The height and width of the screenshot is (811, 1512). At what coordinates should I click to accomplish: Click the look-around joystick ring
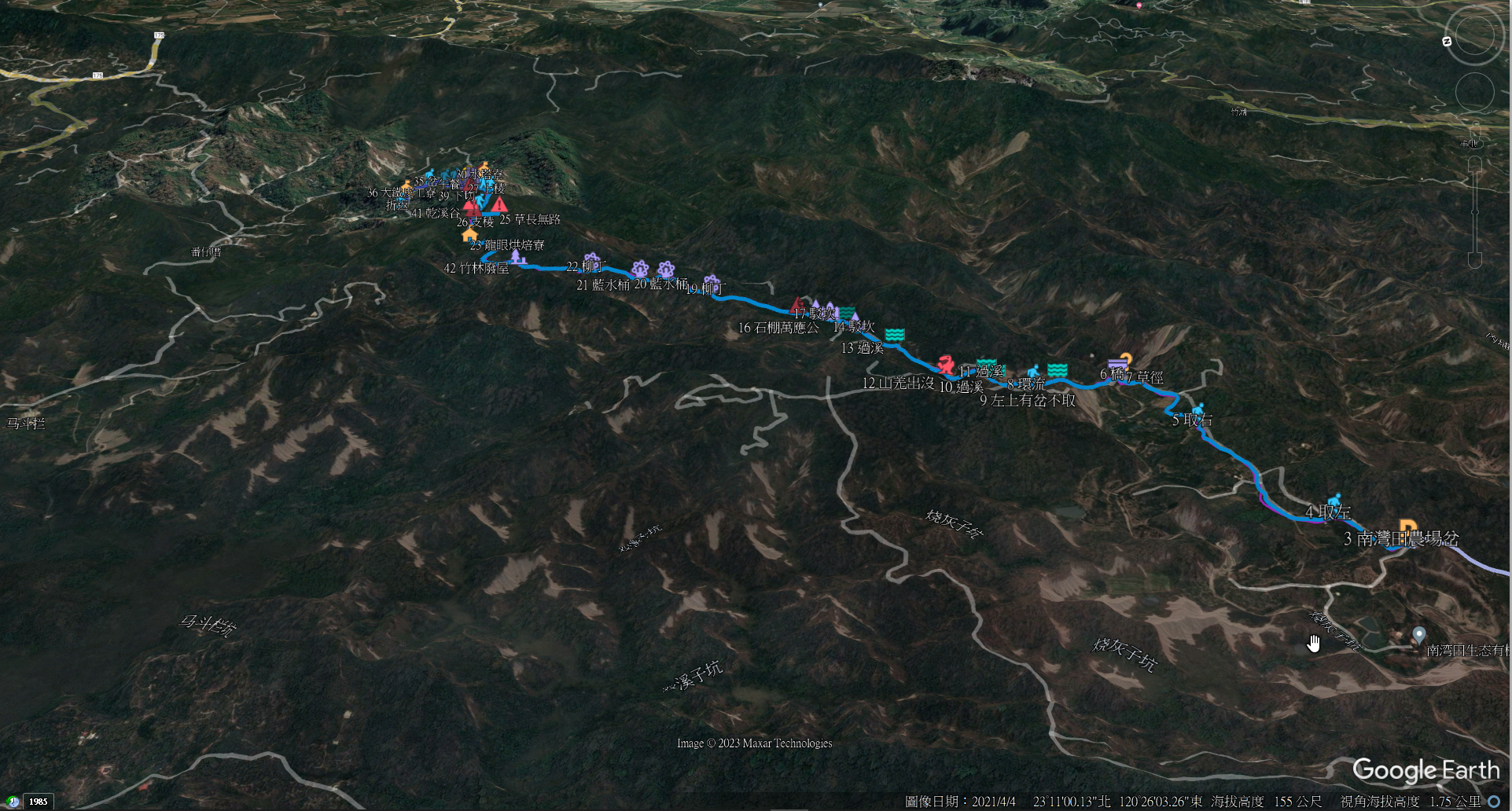1475,36
